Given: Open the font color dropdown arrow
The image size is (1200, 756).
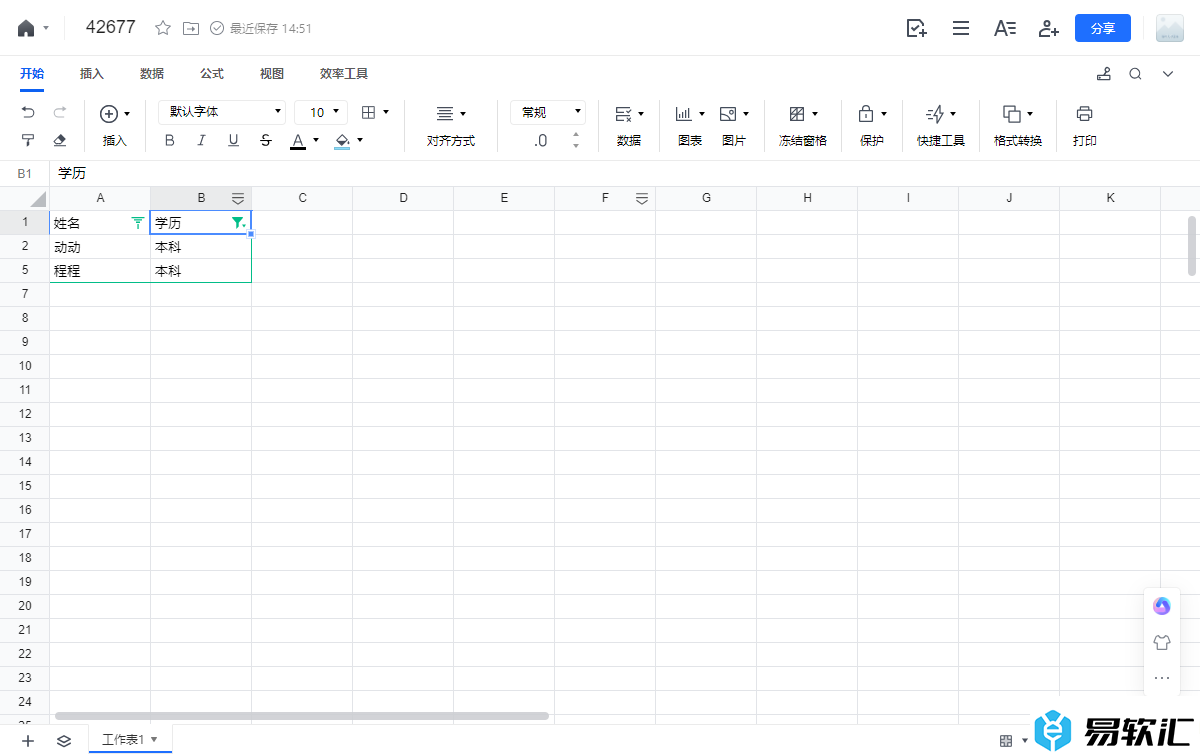Looking at the screenshot, I should [x=316, y=141].
